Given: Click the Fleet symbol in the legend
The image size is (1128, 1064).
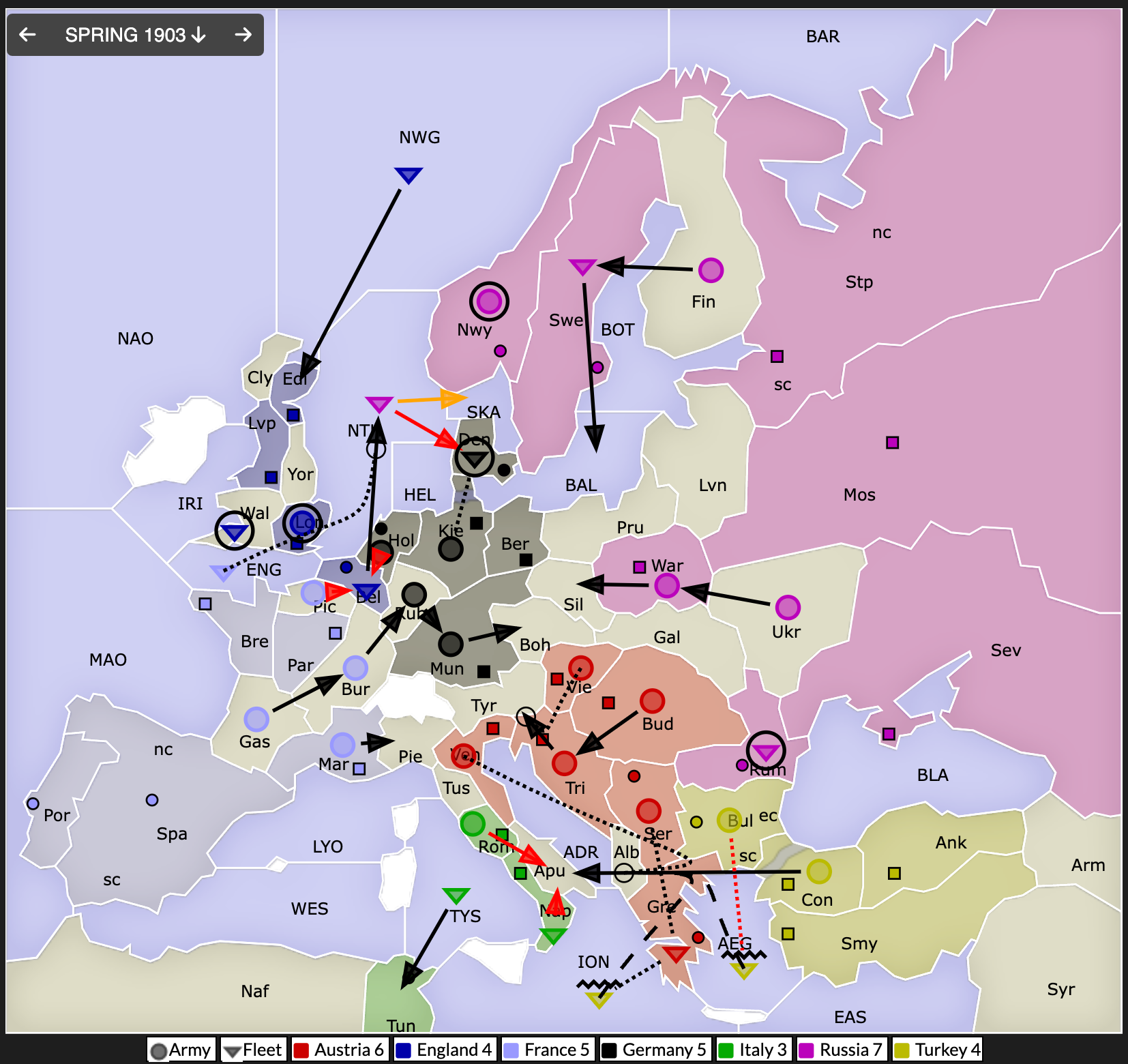Looking at the screenshot, I should (x=233, y=1051).
